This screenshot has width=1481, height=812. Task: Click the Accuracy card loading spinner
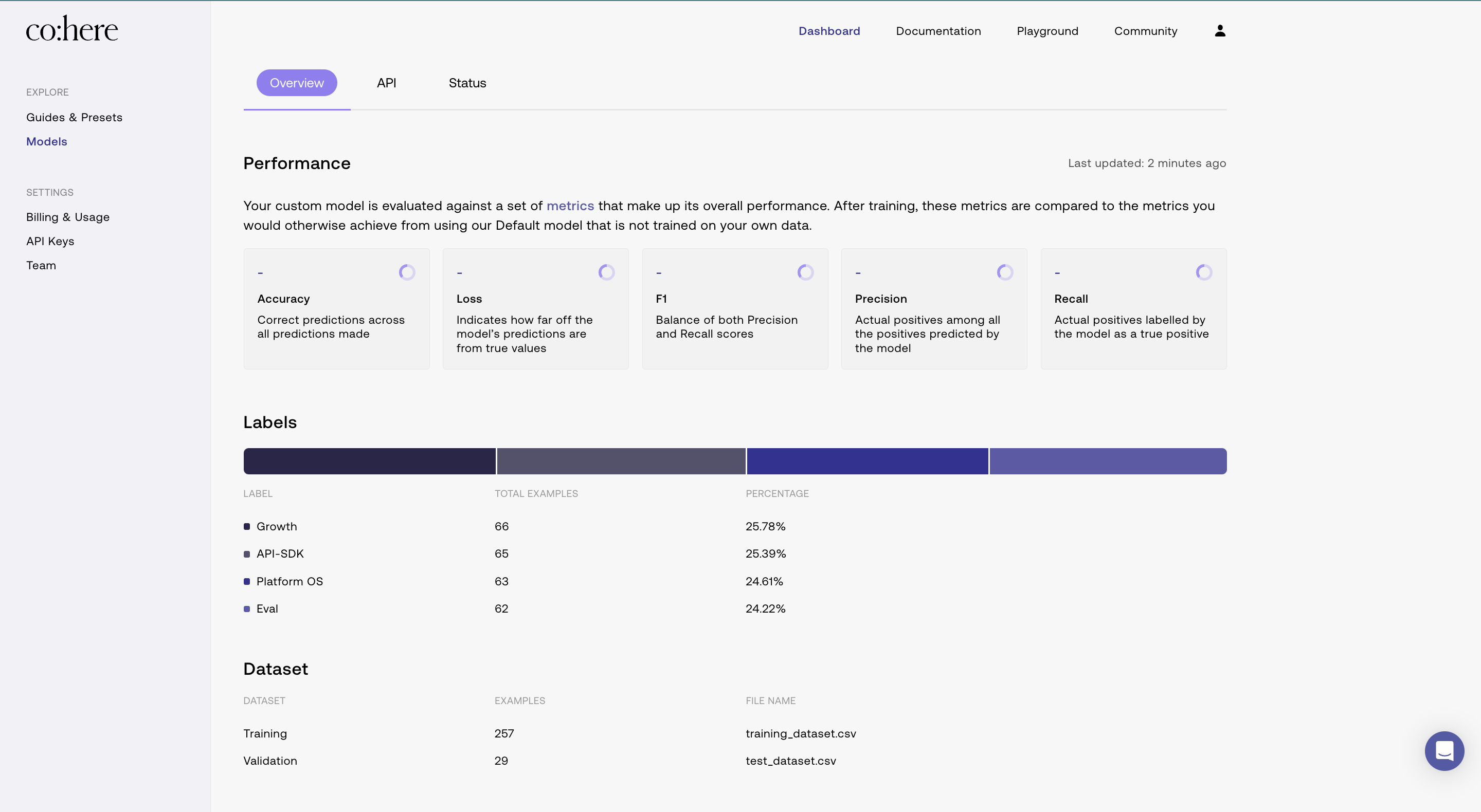tap(407, 272)
